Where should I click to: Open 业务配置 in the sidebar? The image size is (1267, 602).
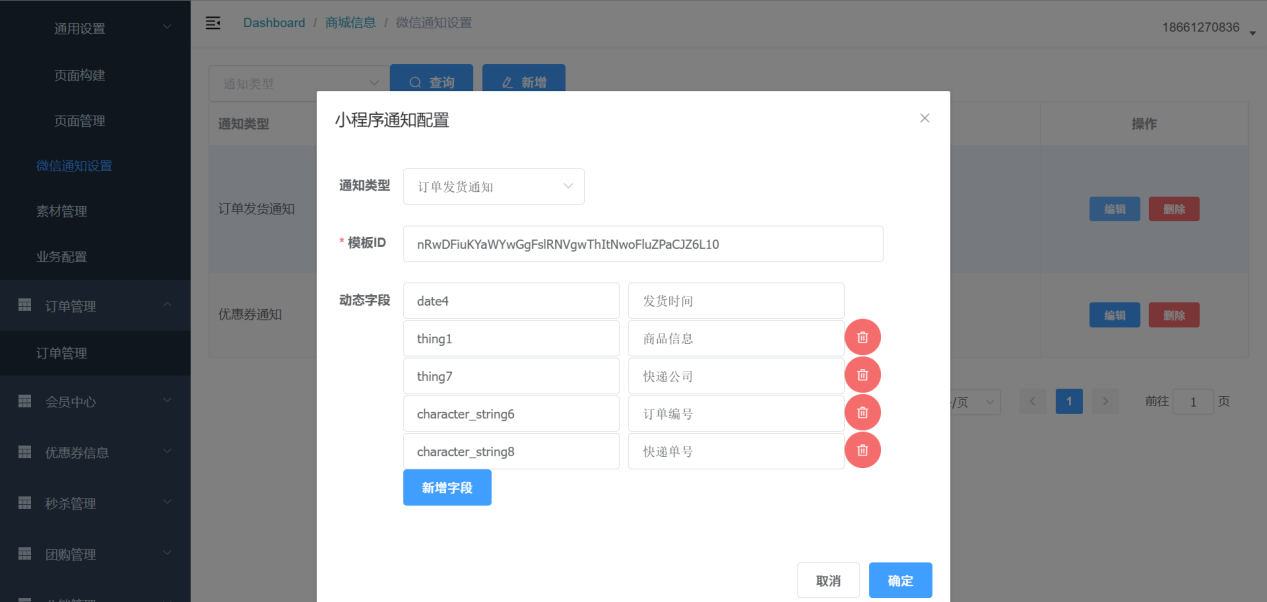tap(62, 257)
